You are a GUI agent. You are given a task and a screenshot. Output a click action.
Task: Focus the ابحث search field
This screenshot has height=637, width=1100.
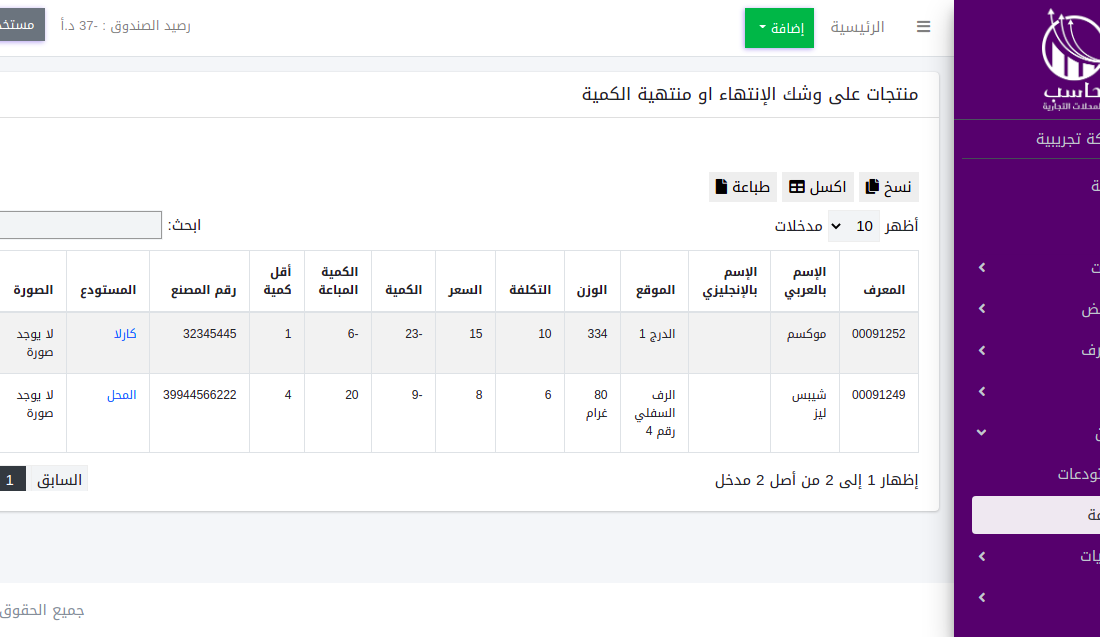(80, 225)
